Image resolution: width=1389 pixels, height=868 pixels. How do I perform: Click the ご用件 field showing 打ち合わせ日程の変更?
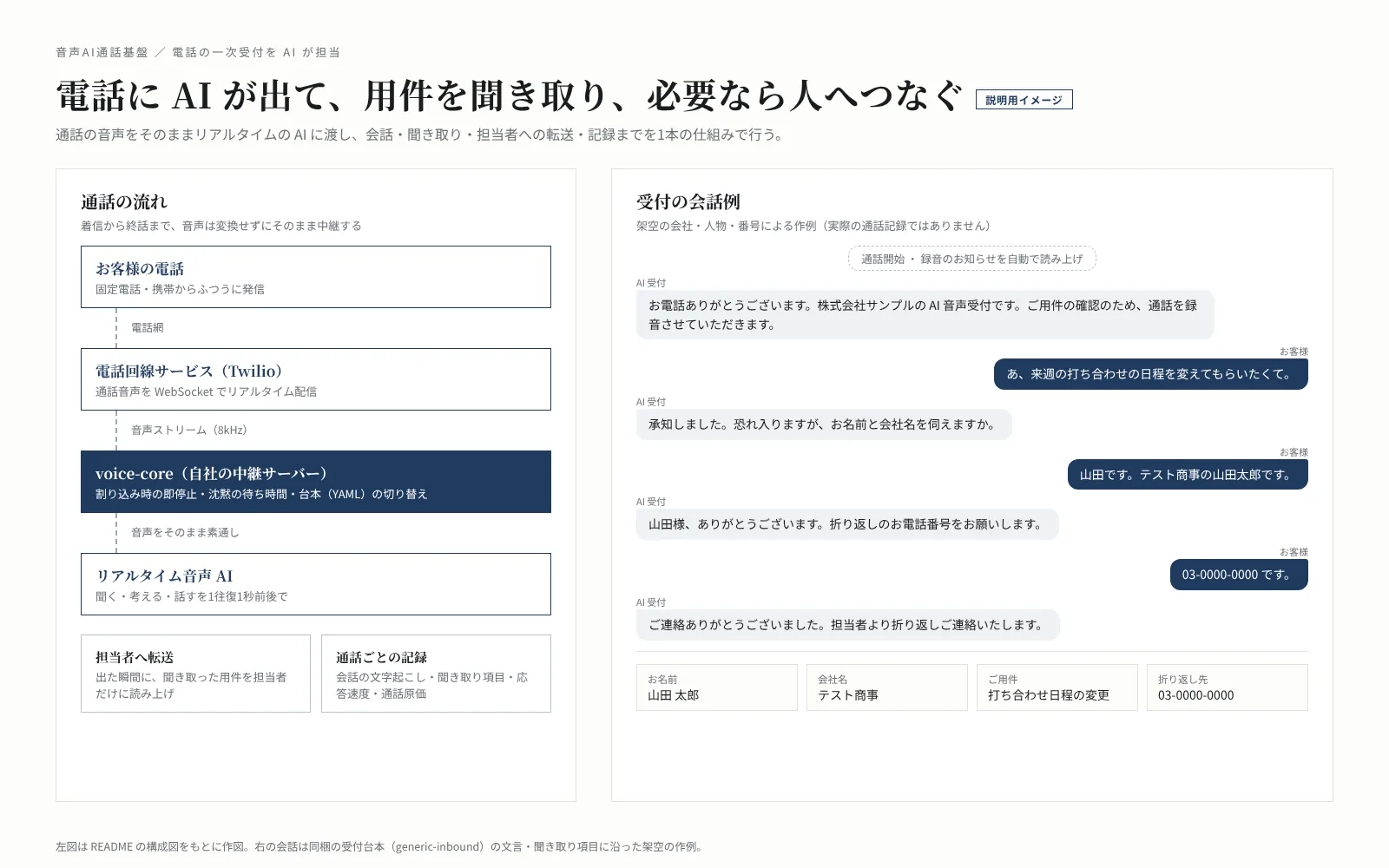pyautogui.click(x=1057, y=687)
